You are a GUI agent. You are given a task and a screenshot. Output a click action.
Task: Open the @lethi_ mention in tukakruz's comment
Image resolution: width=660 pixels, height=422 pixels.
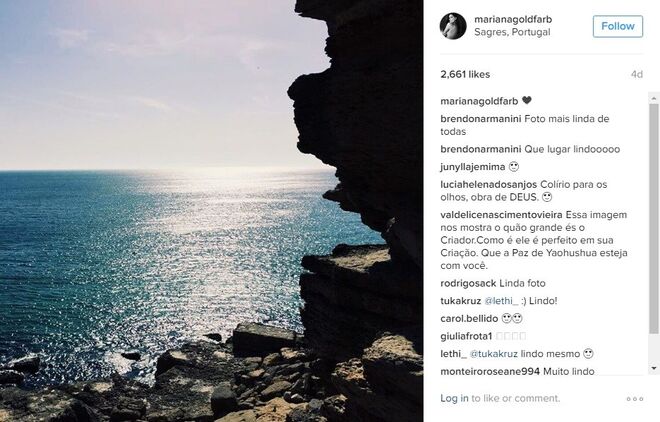coord(502,301)
